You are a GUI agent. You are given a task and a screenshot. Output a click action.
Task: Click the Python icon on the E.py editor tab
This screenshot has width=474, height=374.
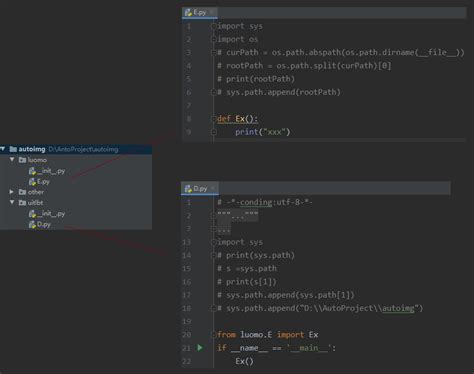188,13
